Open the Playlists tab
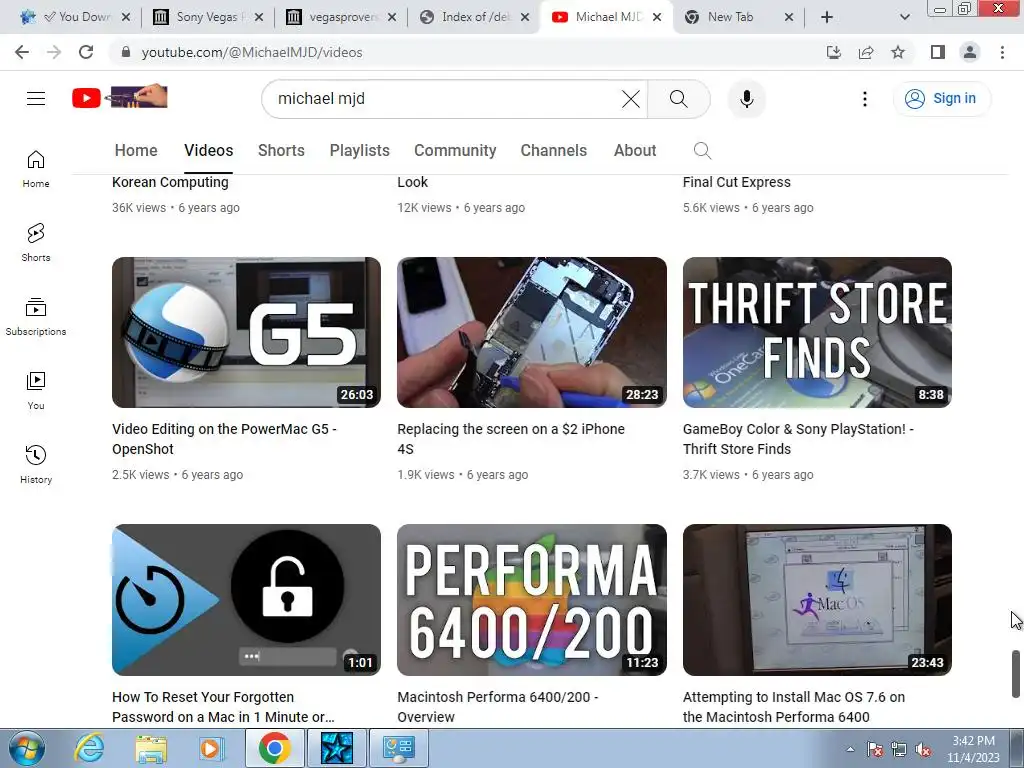Image resolution: width=1024 pixels, height=768 pixels. click(359, 150)
